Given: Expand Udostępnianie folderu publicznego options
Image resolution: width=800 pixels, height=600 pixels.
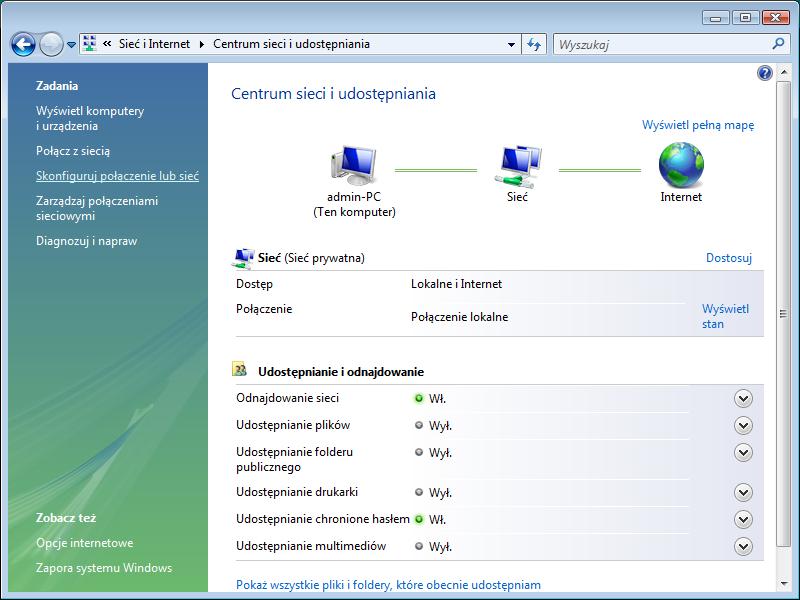Looking at the screenshot, I should (x=742, y=452).
